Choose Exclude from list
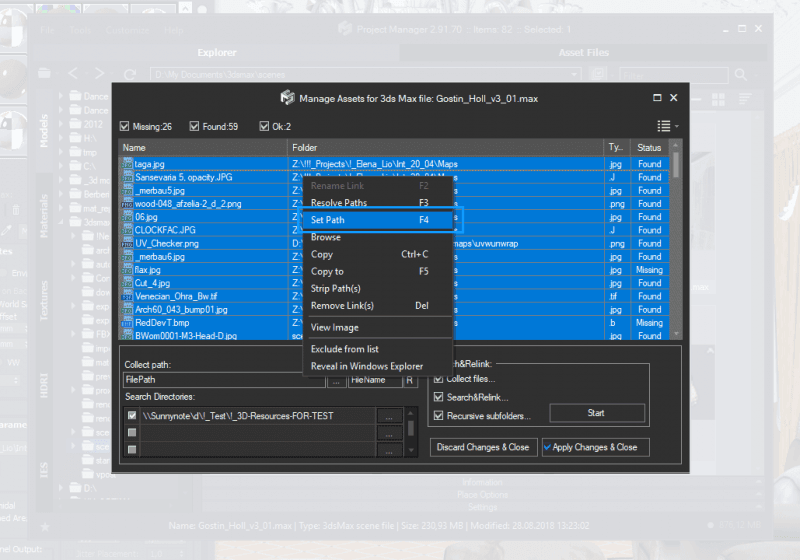 tap(378, 349)
